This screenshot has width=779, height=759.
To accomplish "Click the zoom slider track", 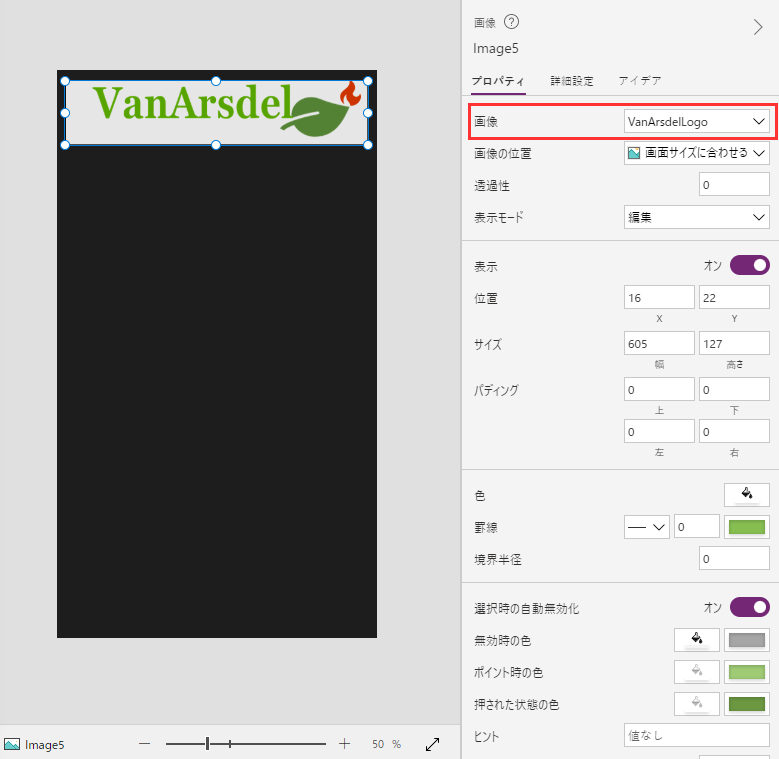I will 246,744.
